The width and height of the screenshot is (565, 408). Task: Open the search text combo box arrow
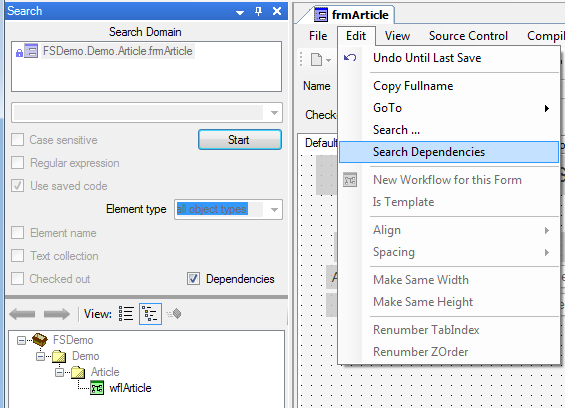click(x=274, y=113)
